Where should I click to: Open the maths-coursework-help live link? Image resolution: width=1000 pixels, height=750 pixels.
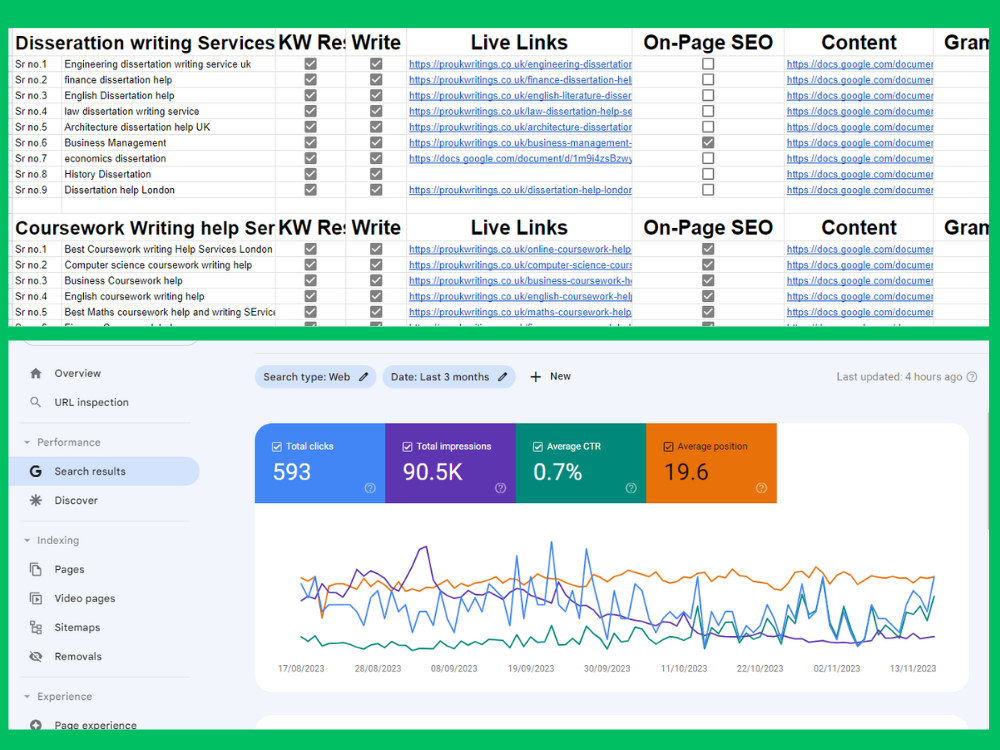[x=520, y=312]
